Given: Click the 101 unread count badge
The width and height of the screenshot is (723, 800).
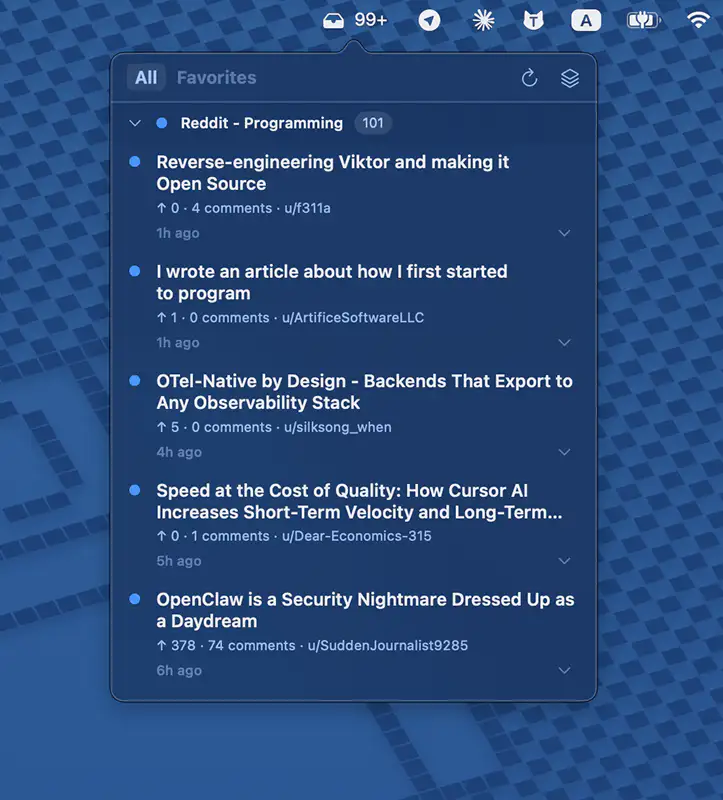Looking at the screenshot, I should [x=373, y=123].
